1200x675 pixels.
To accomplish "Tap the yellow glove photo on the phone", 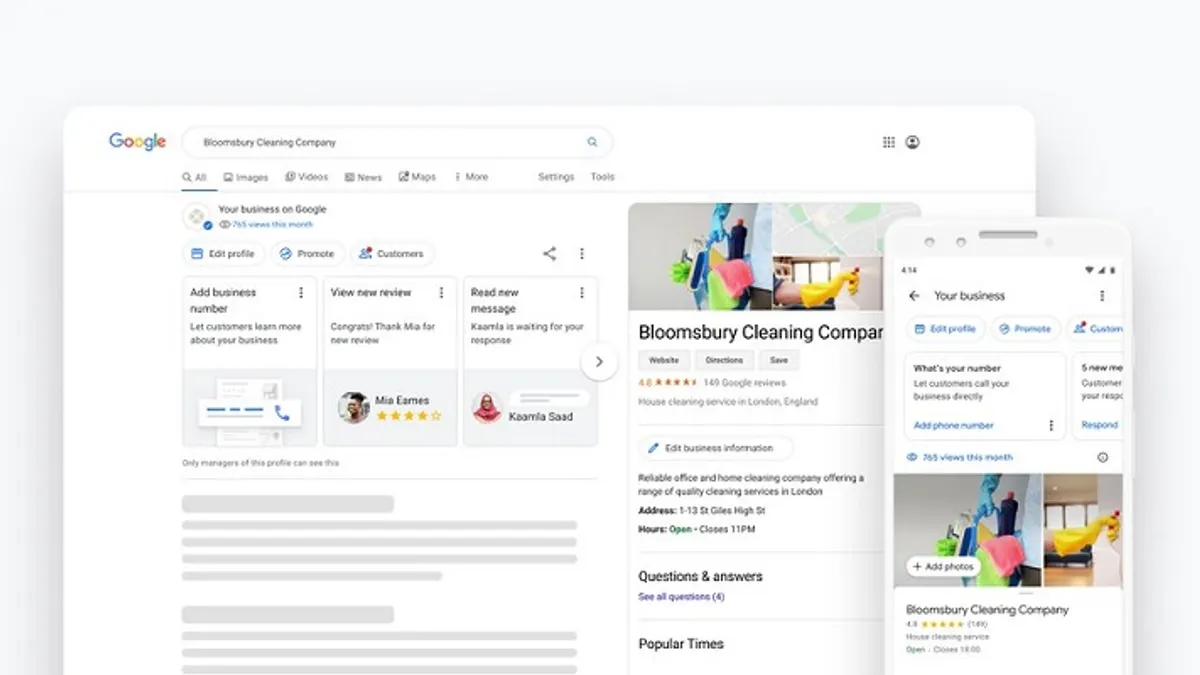I will click(1083, 530).
